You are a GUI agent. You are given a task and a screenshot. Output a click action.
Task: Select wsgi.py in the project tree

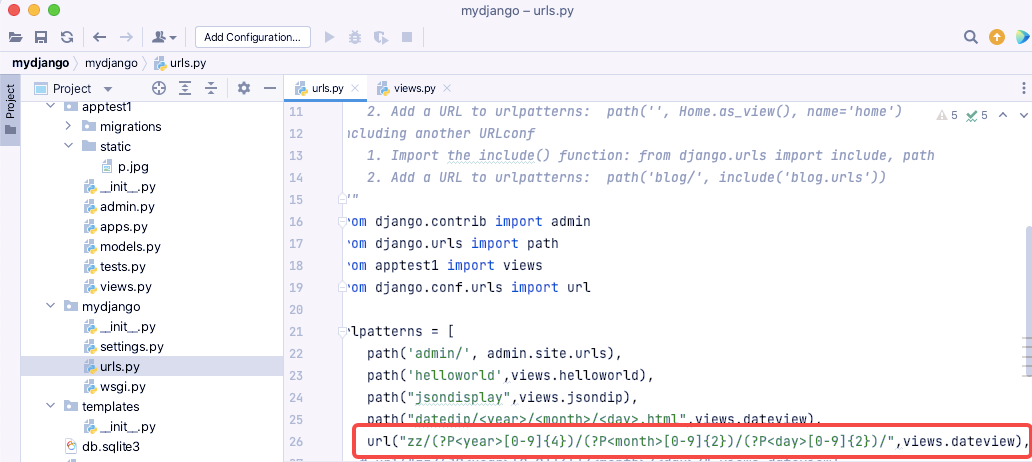pos(115,386)
